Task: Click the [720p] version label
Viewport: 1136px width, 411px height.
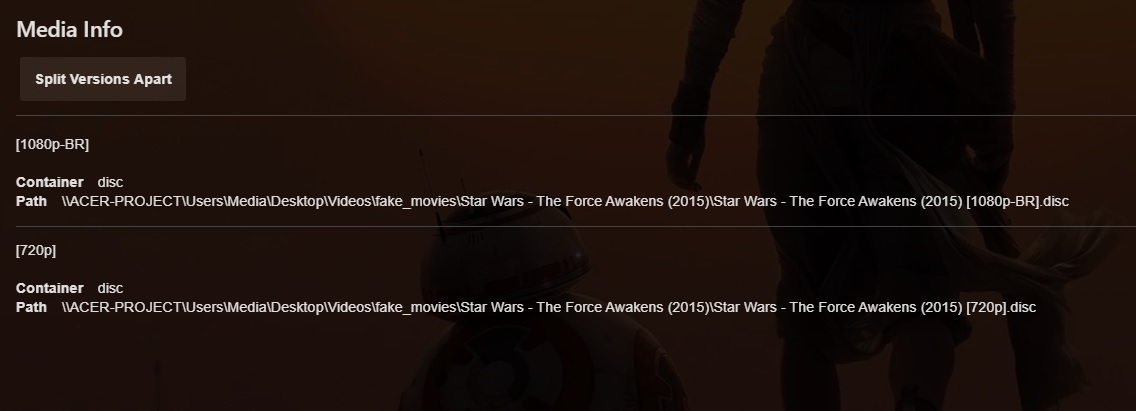Action: [36, 250]
